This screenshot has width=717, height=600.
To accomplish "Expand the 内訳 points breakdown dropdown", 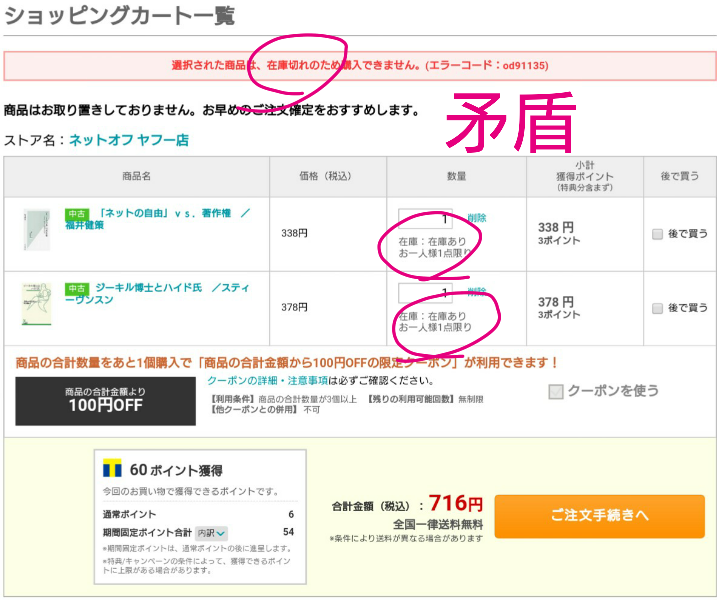I will [211, 533].
